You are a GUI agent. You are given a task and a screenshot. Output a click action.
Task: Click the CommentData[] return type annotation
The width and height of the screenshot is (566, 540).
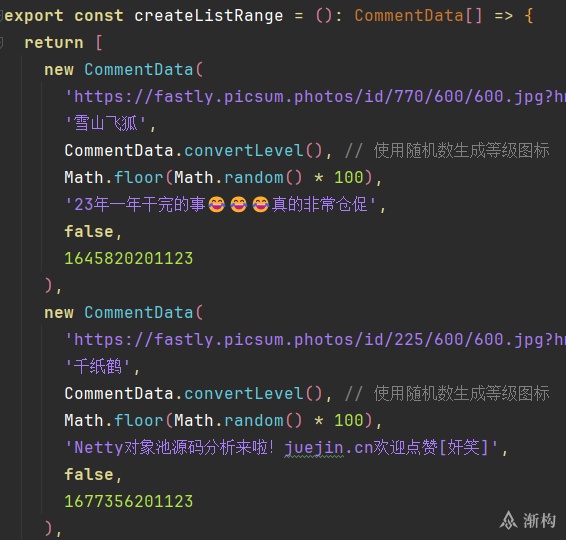(418, 16)
